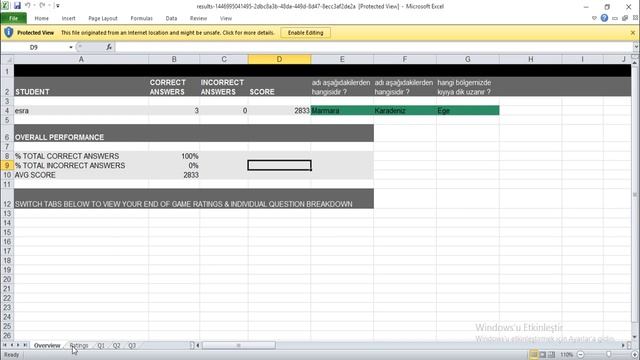Open the Review ribbon tab
The height and width of the screenshot is (360, 640).
click(x=198, y=18)
